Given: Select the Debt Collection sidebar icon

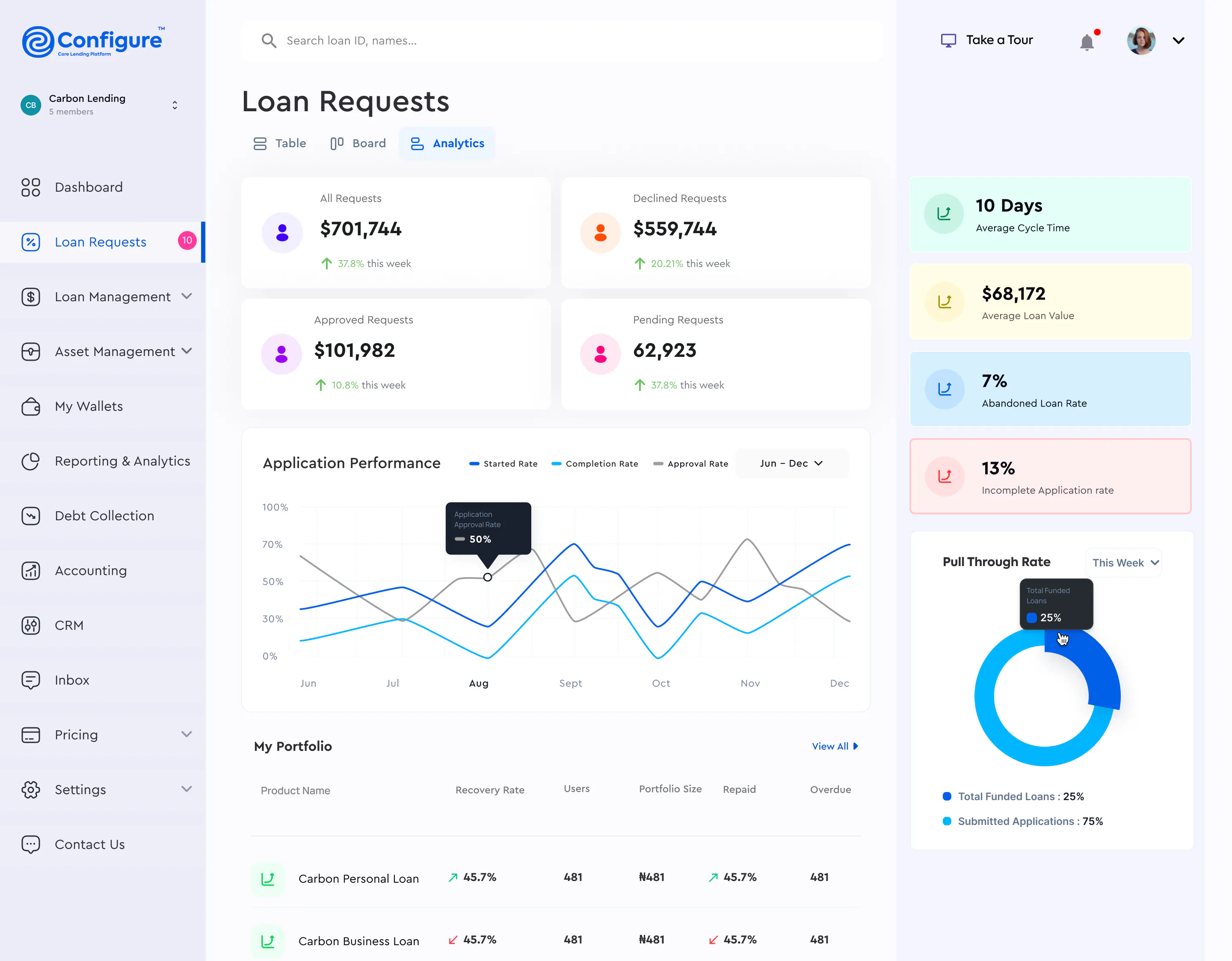Looking at the screenshot, I should (x=30, y=516).
